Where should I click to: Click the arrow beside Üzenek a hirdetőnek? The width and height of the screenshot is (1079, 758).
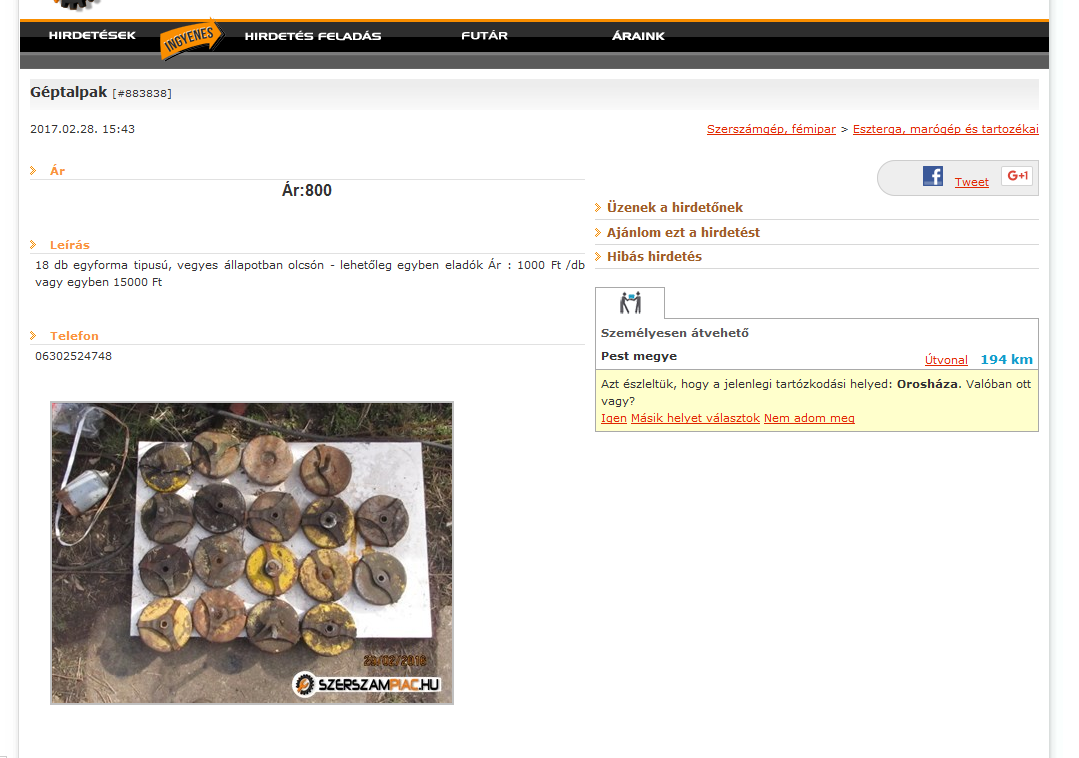point(599,208)
